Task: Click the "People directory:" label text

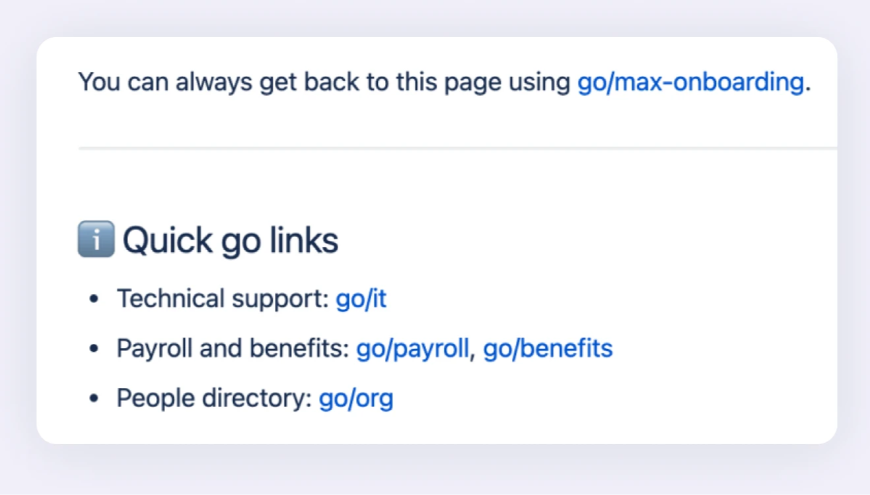Action: [x=214, y=399]
